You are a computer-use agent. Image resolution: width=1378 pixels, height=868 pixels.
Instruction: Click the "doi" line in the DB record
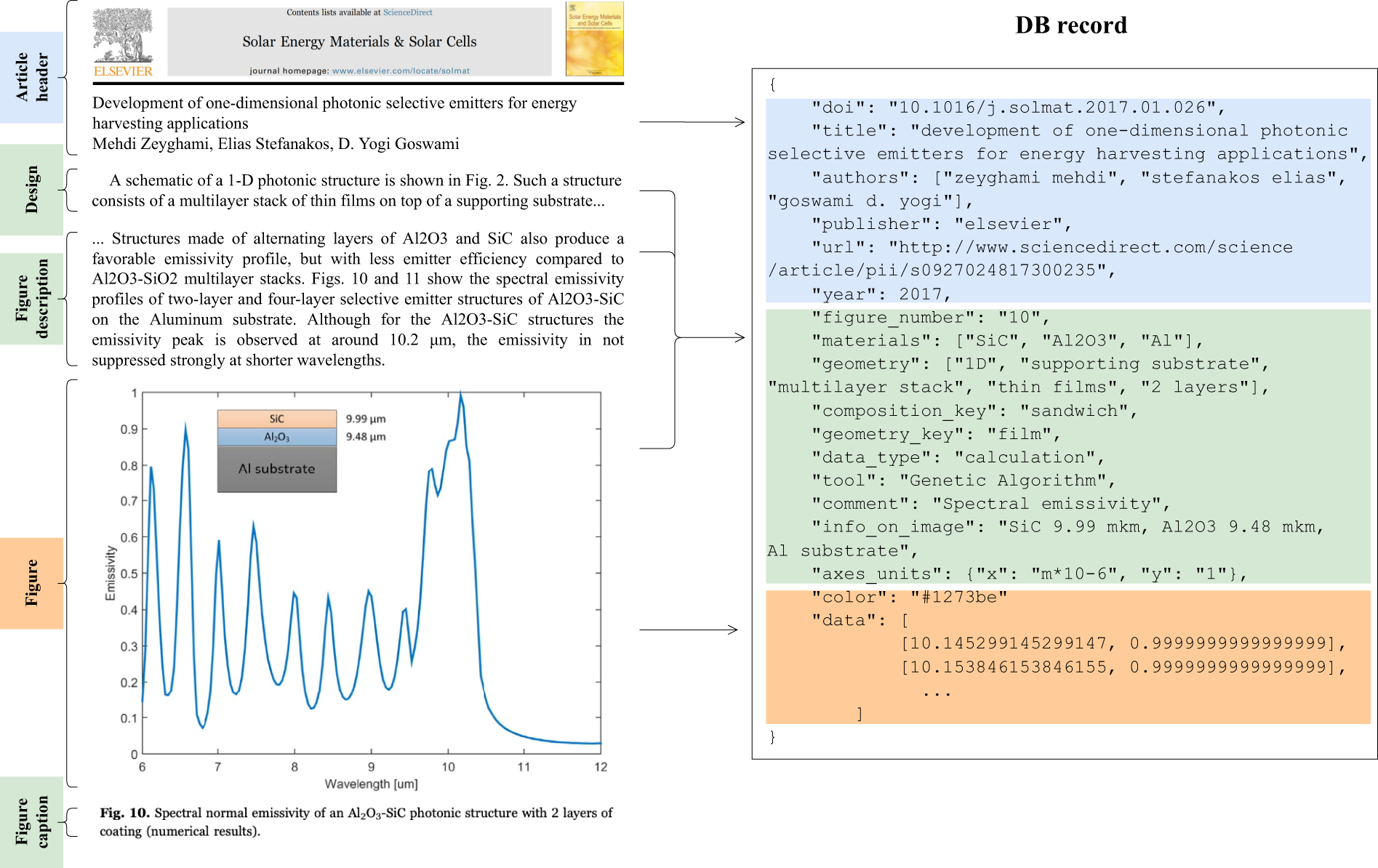point(1018,108)
